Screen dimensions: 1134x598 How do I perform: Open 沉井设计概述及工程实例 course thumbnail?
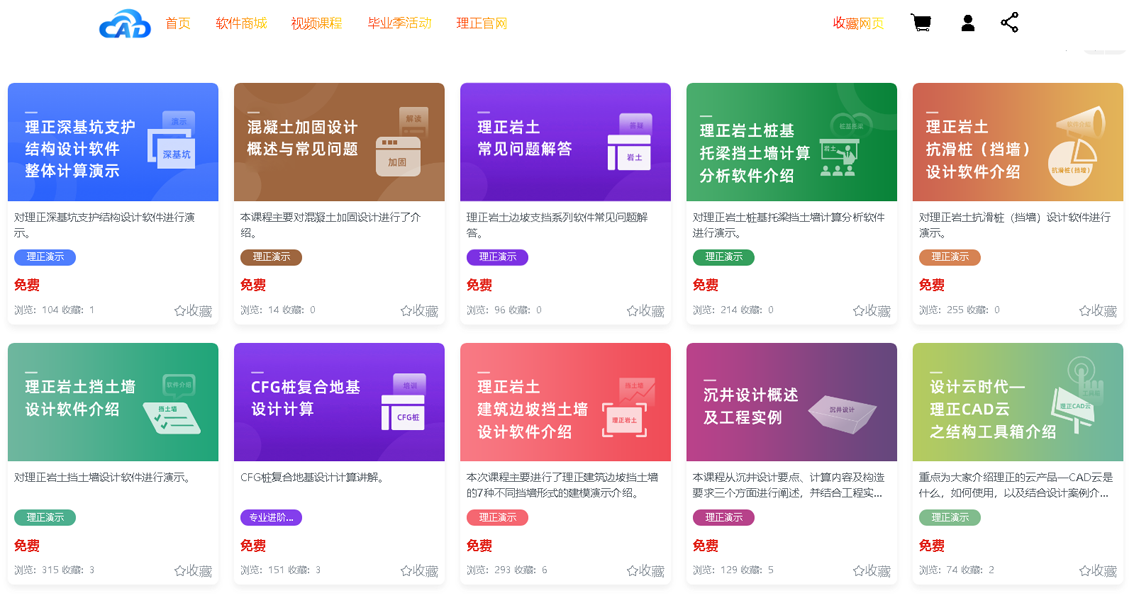[x=792, y=402]
